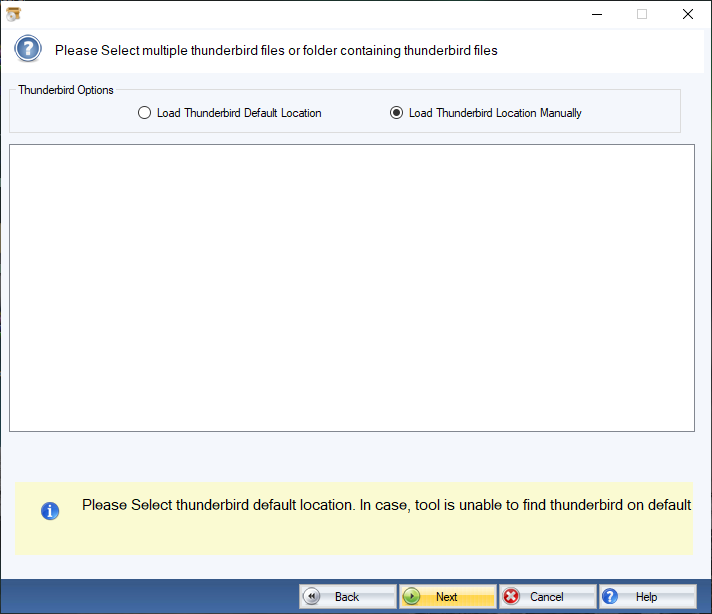The image size is (712, 614).
Task: Click the yellow note's default location text
Action: coord(386,505)
